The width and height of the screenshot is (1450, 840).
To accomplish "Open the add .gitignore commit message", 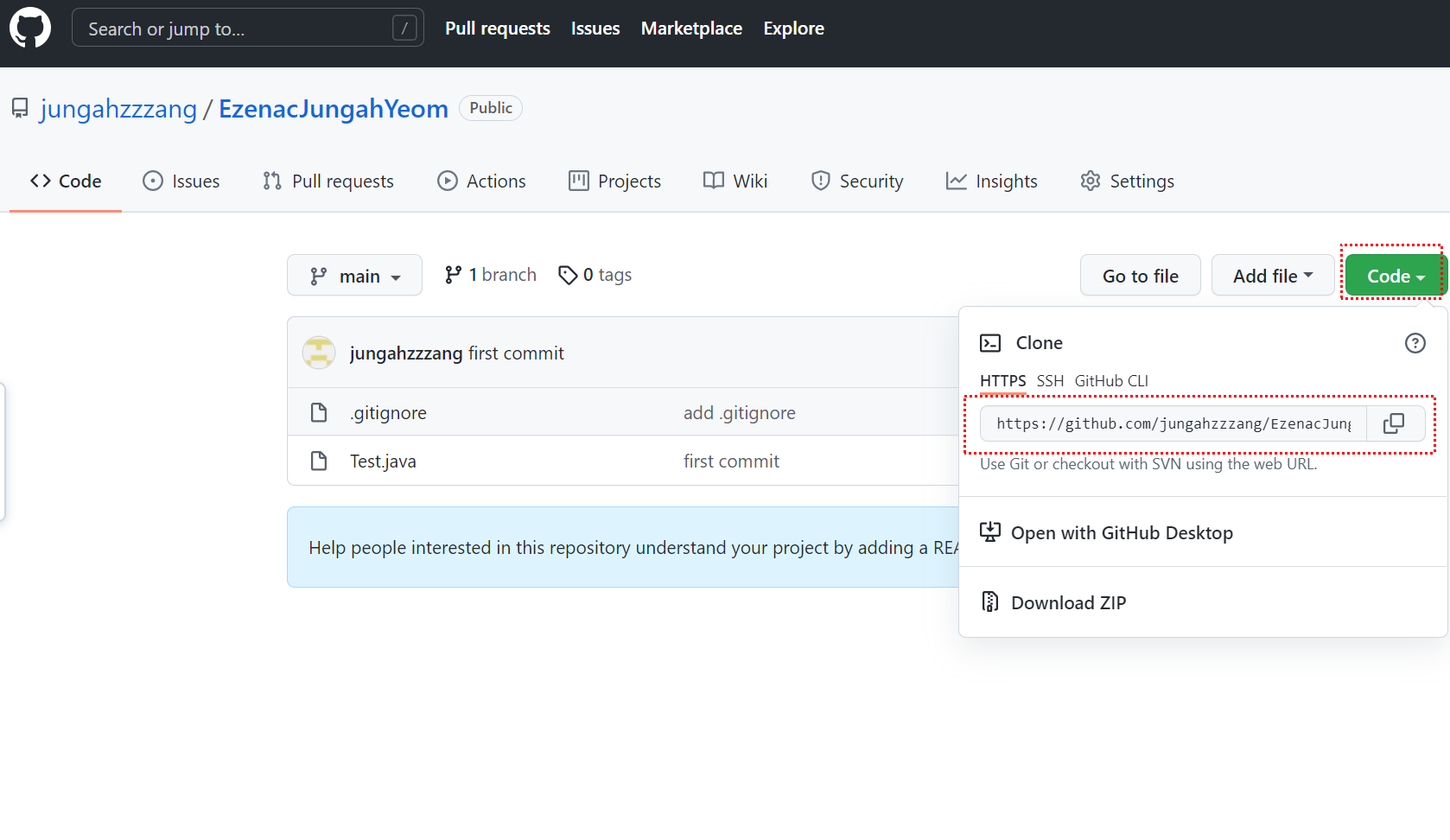I will tap(739, 413).
